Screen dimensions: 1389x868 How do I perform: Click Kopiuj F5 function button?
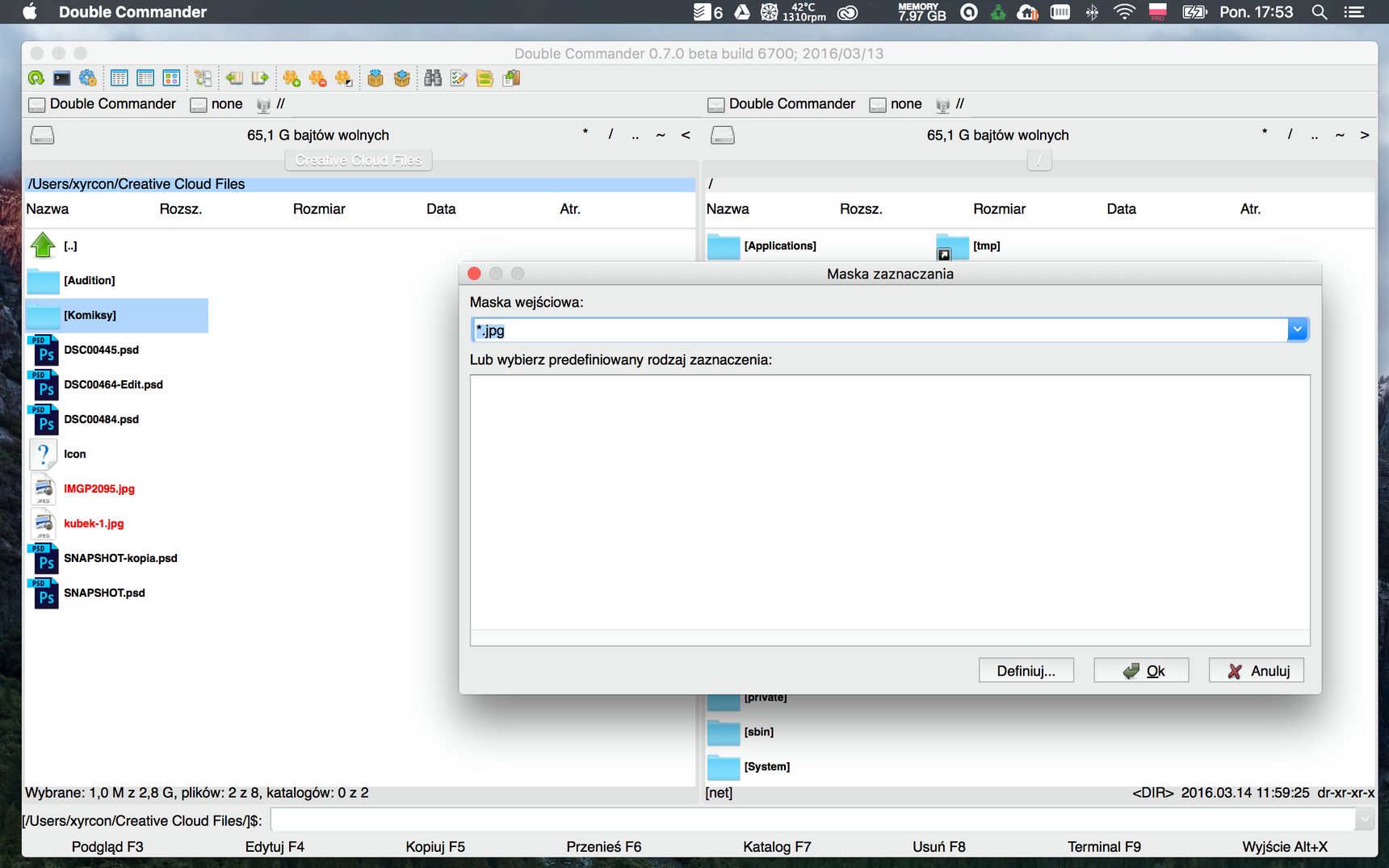(x=435, y=847)
